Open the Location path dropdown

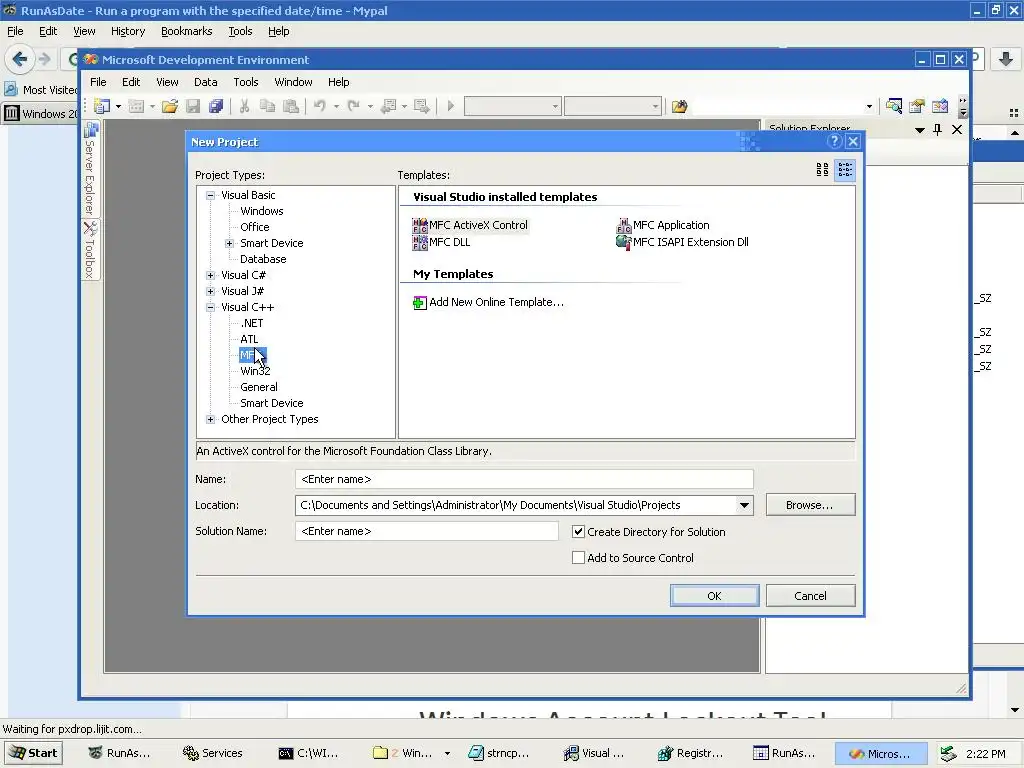tap(744, 505)
